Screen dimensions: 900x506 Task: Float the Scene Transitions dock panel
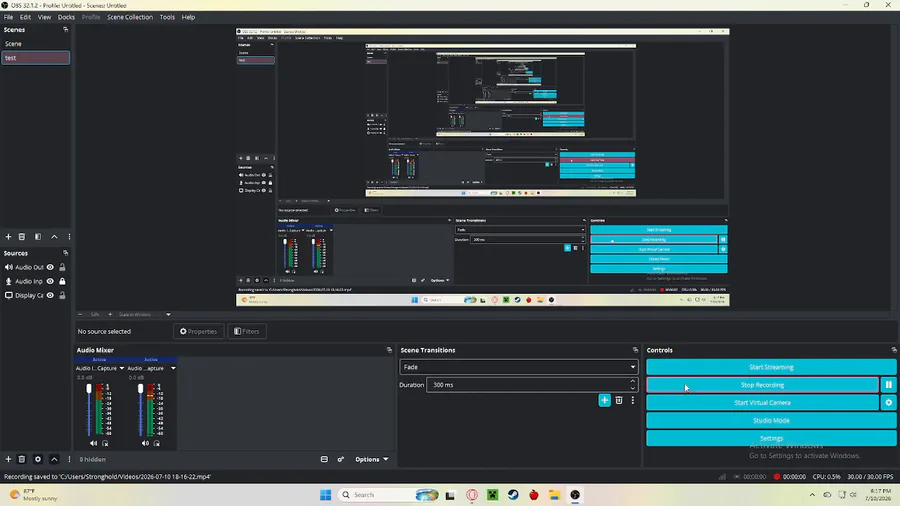(x=635, y=350)
